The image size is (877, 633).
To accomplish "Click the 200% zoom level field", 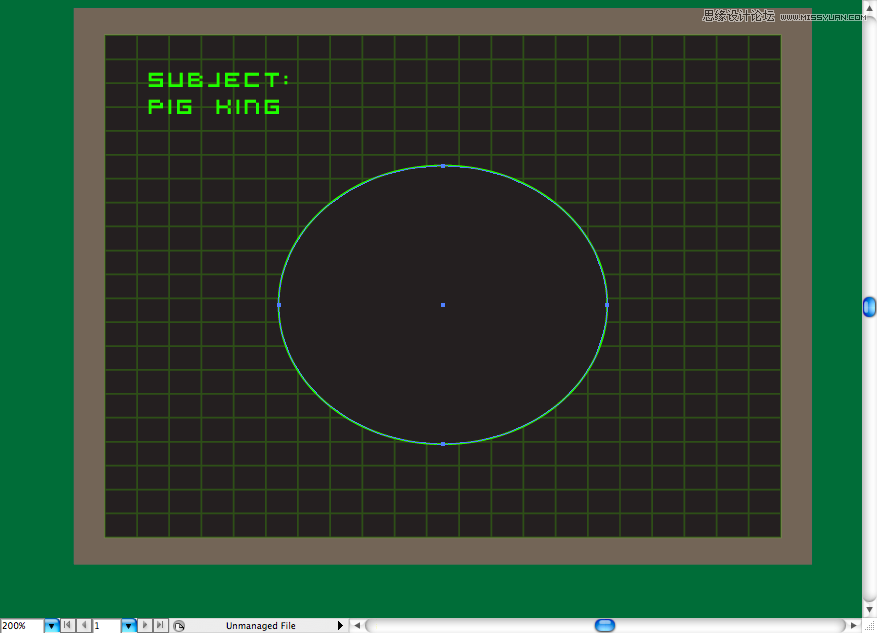I will click(22, 626).
